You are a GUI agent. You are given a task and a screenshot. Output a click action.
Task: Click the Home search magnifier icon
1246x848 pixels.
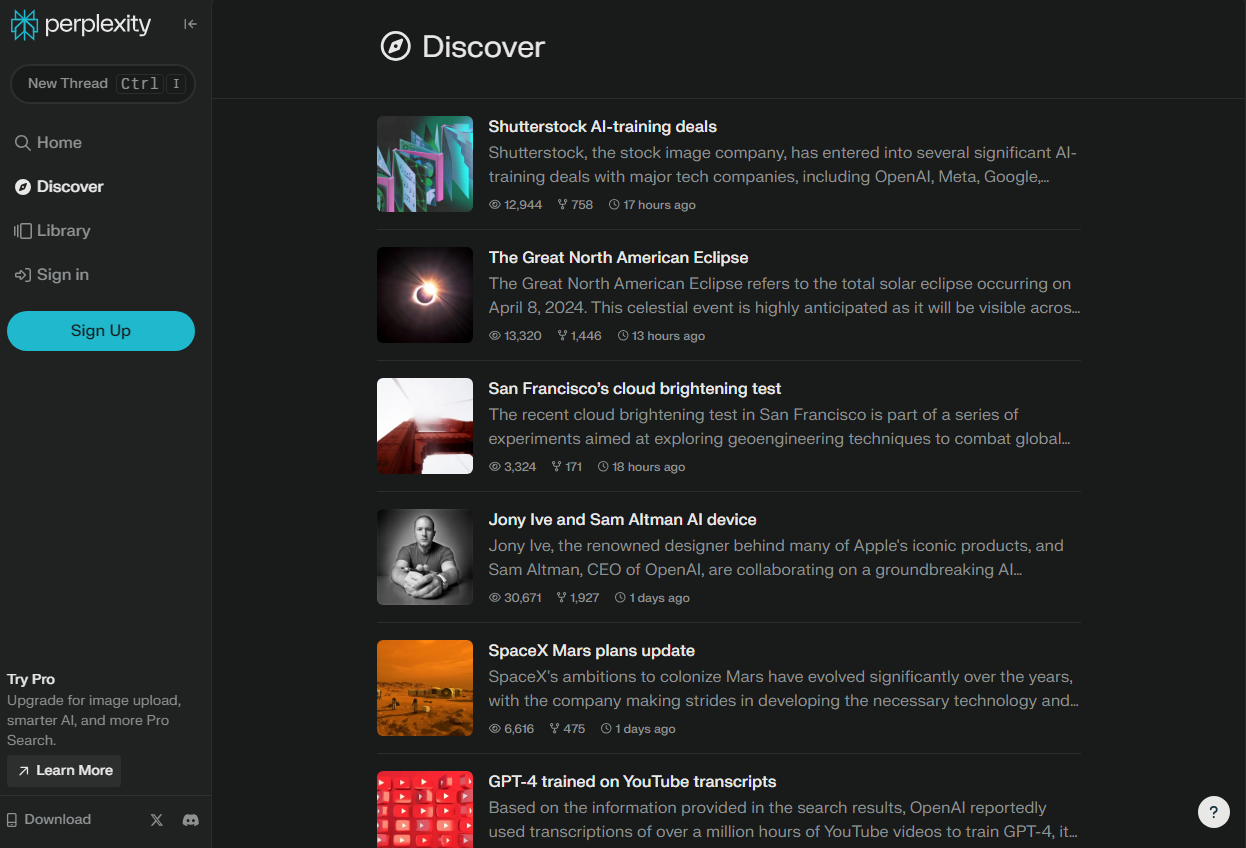pyautogui.click(x=22, y=143)
